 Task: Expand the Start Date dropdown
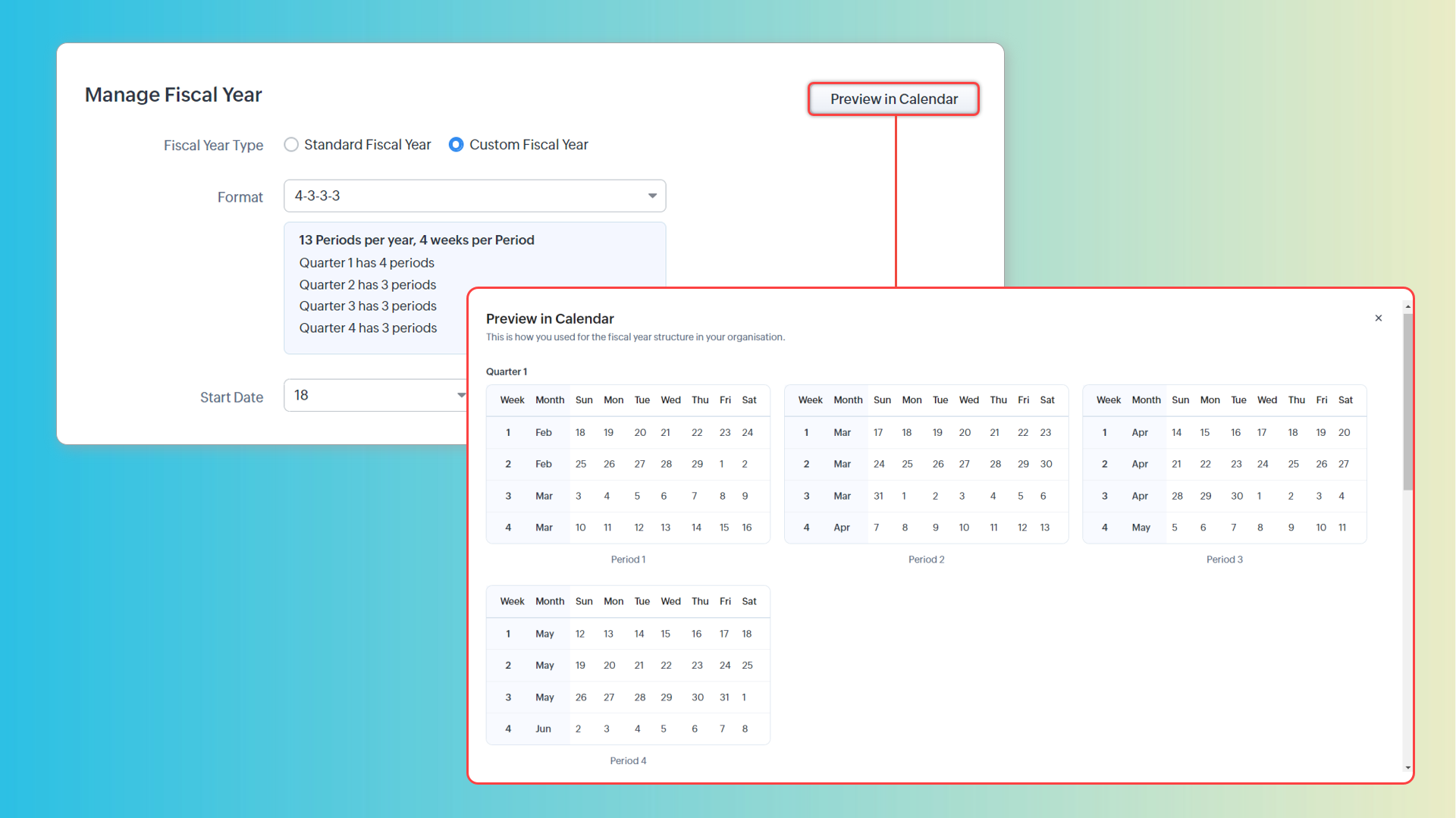click(x=460, y=396)
